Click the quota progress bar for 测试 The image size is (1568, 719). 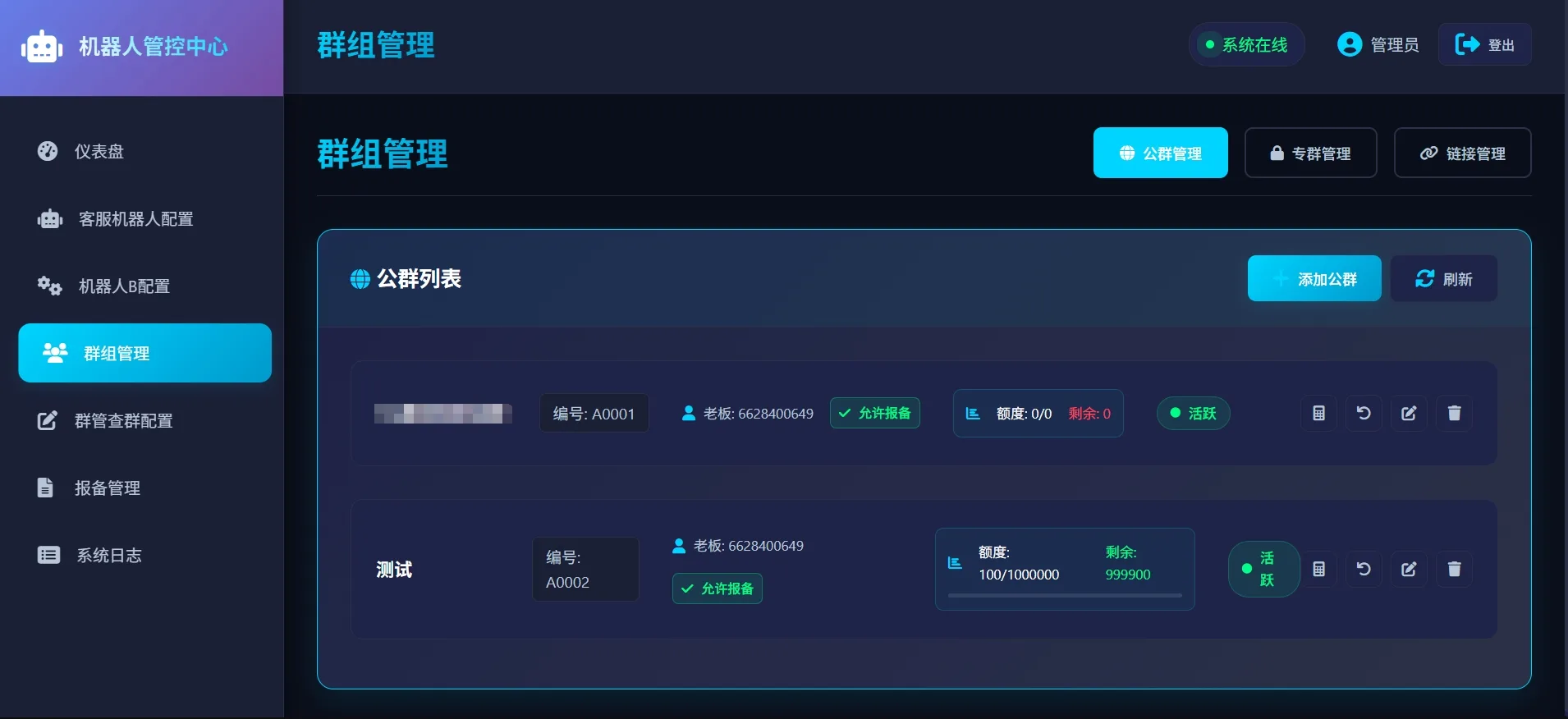(1065, 595)
